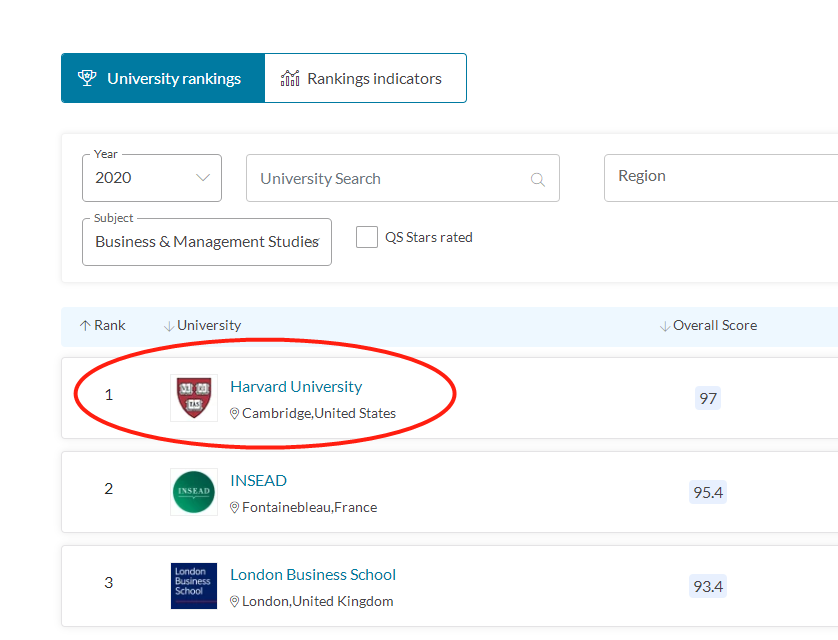
Task: Click the London Business School logo
Action: pyautogui.click(x=194, y=586)
